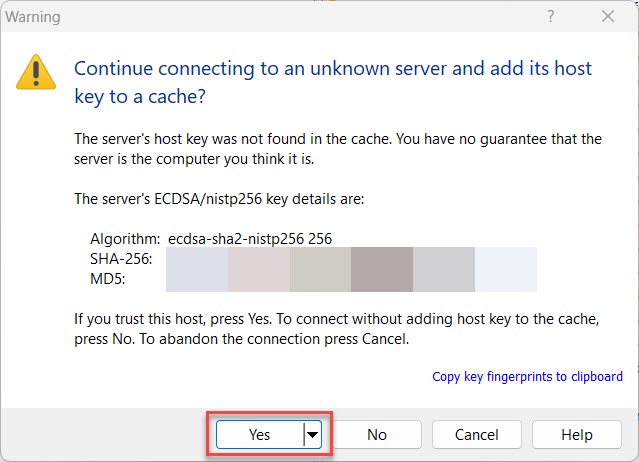
Task: Close the Warning dialog with X
Action: (x=607, y=16)
